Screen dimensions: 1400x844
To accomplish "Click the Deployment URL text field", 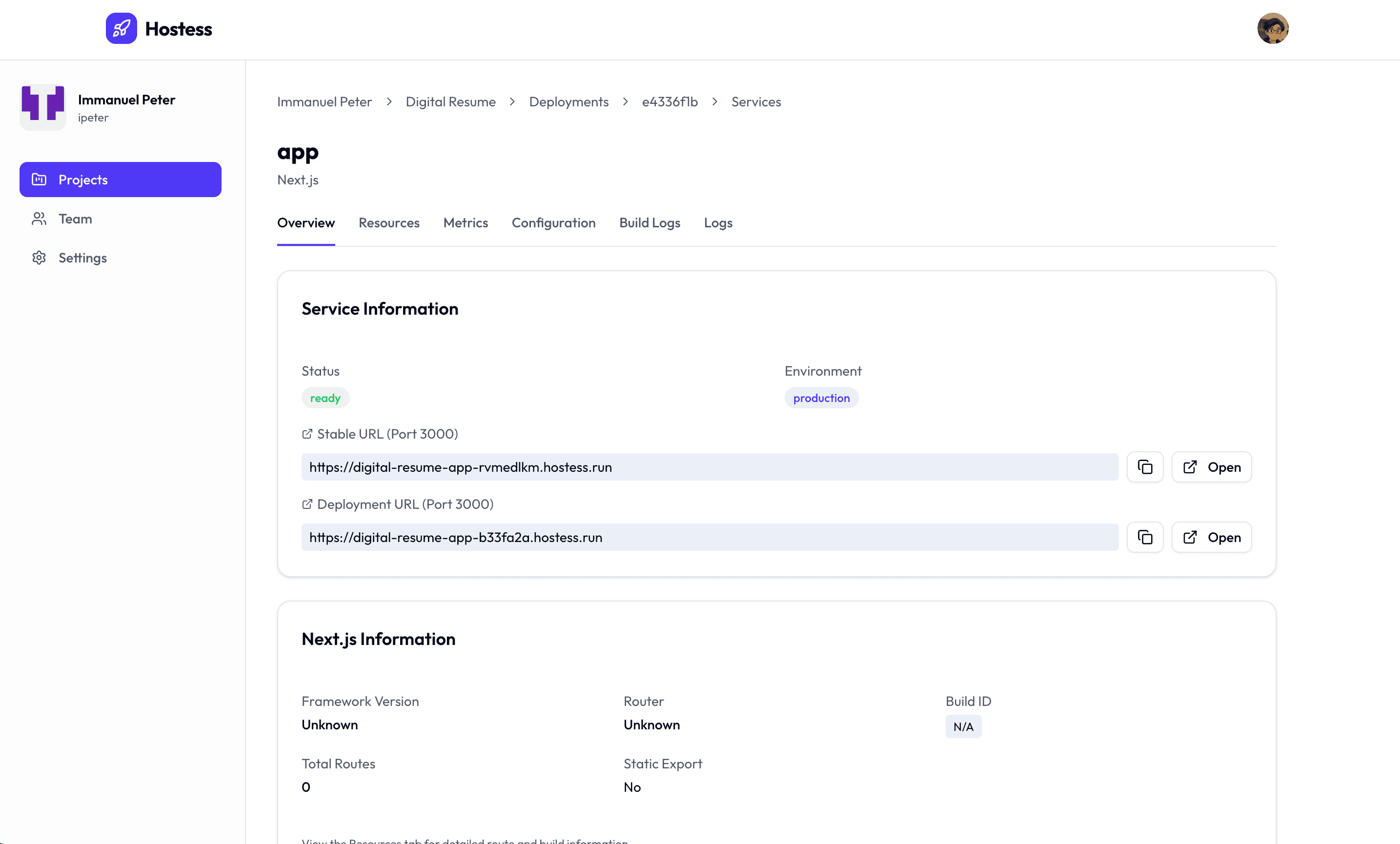I will click(x=710, y=537).
